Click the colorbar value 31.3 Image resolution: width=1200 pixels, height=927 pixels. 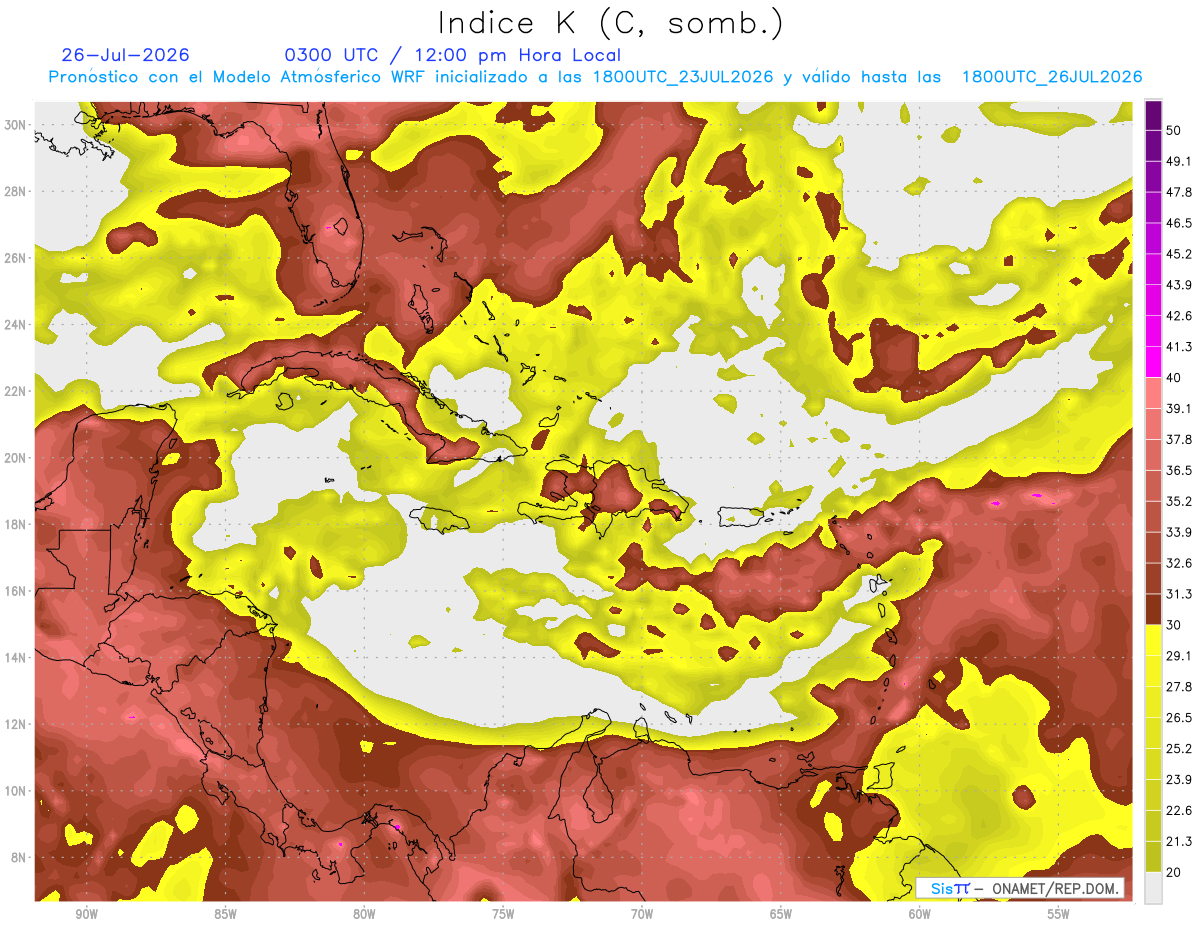1179,594
